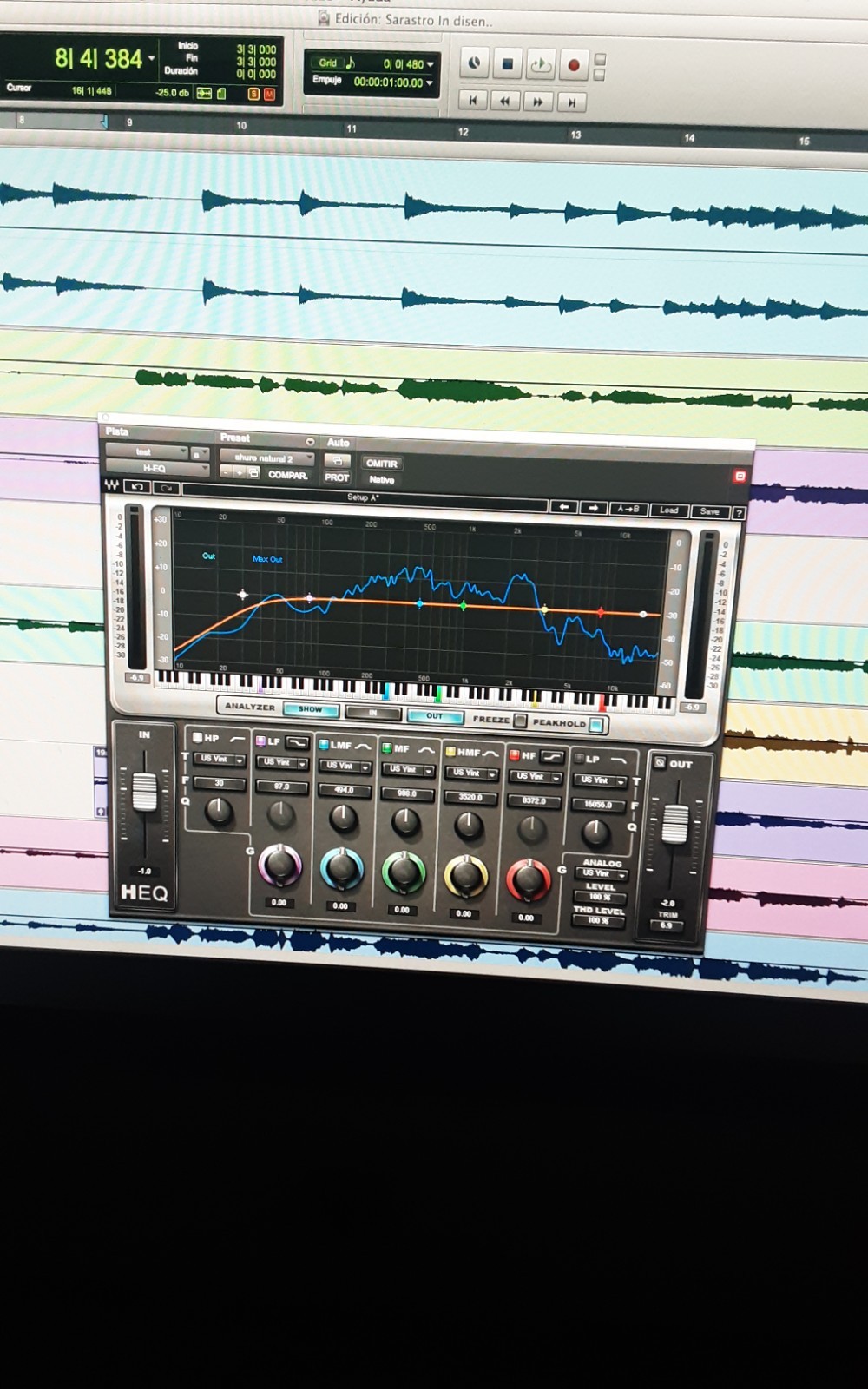Viewport: 868px width, 1389px height.
Task: Click the LMF bell shape icon
Action: tap(363, 746)
